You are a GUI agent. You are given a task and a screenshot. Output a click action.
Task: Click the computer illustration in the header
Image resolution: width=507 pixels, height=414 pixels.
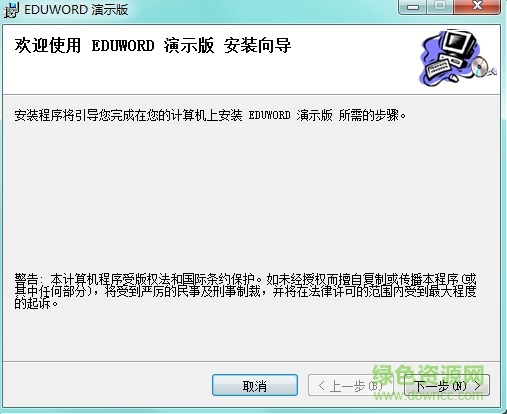pyautogui.click(x=457, y=57)
